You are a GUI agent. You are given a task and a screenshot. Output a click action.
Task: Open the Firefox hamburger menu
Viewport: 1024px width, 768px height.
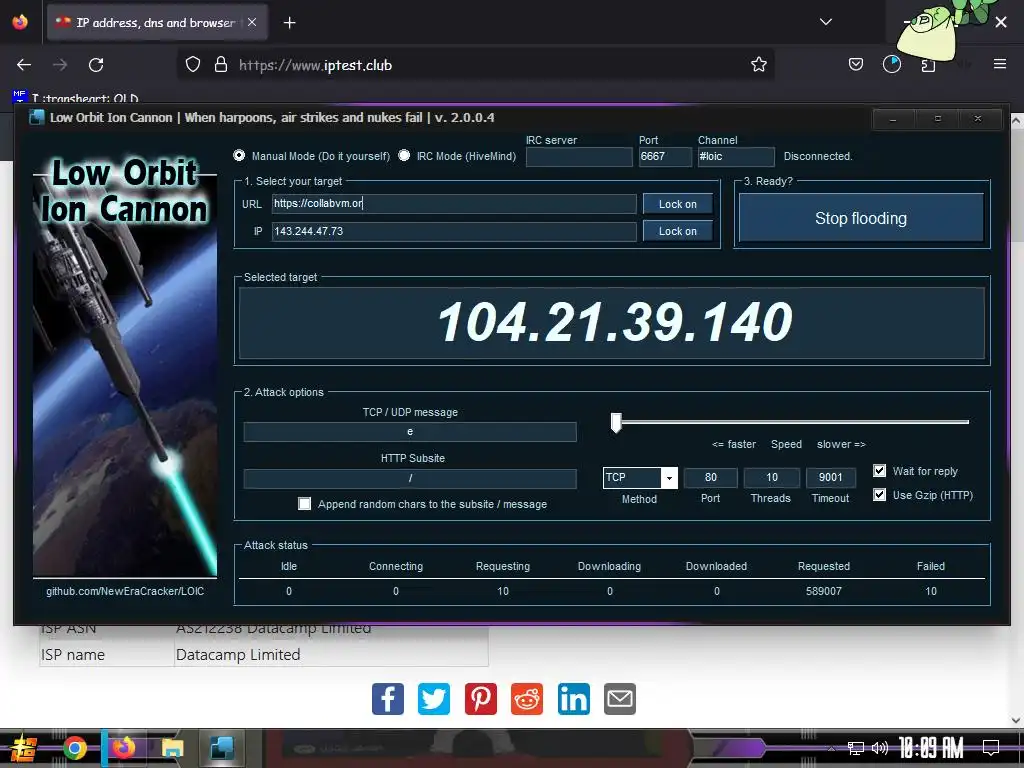pyautogui.click(x=999, y=64)
